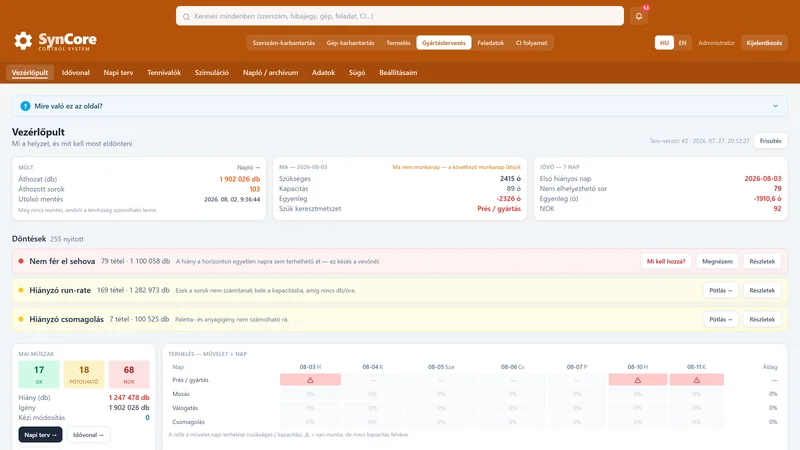The width and height of the screenshot is (800, 450).
Task: Click the Idővonal → button in shift card
Action: [x=88, y=435]
